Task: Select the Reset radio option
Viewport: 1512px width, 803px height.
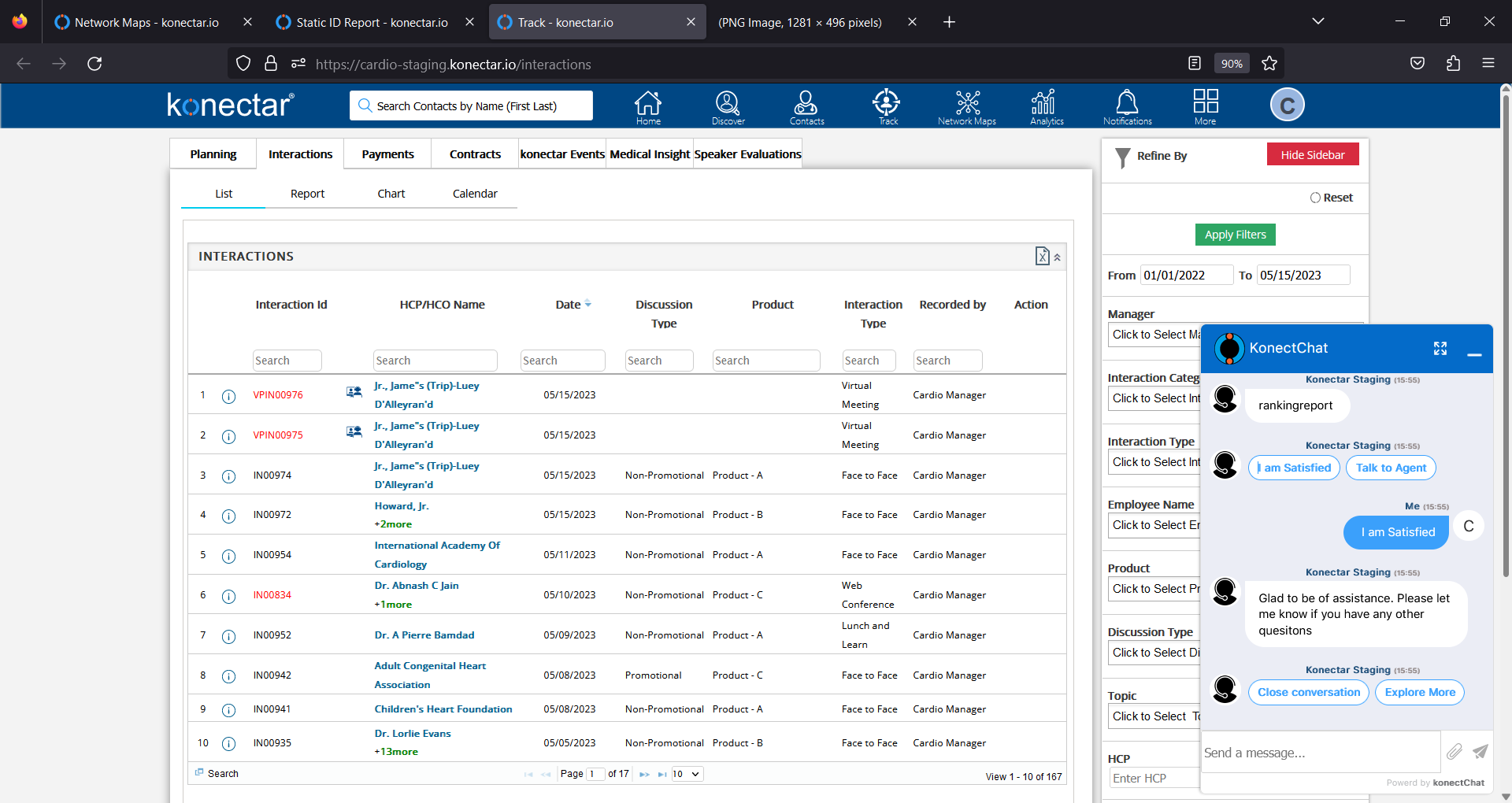Action: [1315, 198]
